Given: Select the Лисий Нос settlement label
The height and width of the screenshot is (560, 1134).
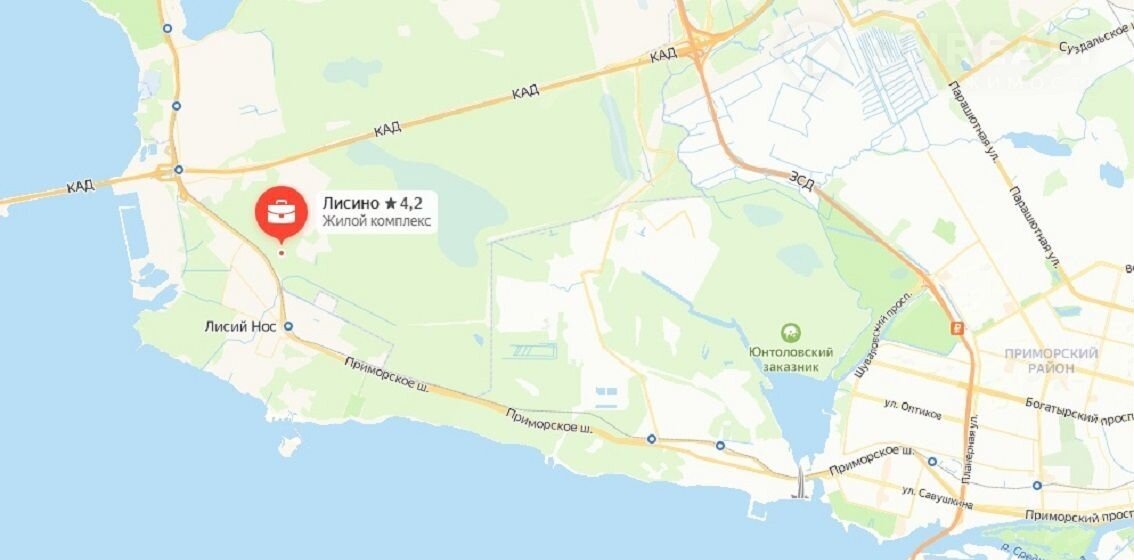Looking at the screenshot, I should (241, 326).
